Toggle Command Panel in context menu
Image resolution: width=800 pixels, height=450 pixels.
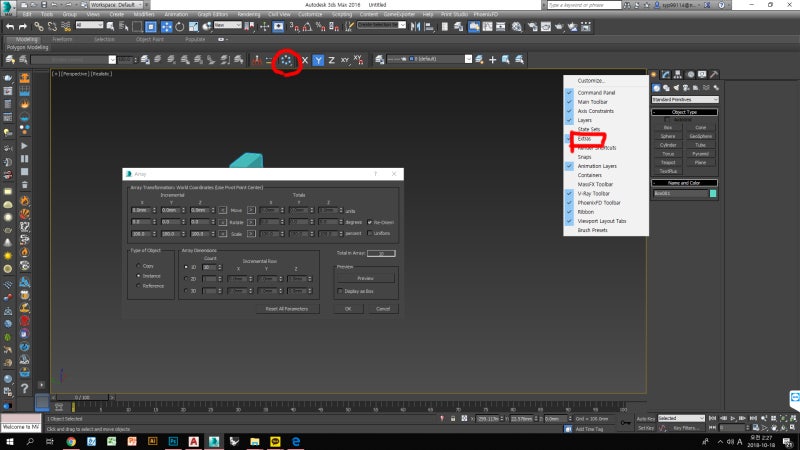(596, 93)
